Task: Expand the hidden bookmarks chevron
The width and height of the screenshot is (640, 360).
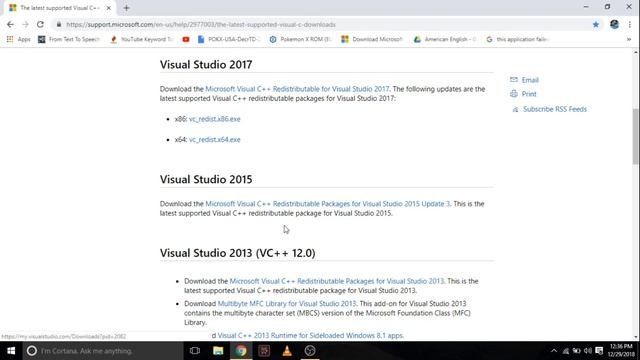Action: 629,39
